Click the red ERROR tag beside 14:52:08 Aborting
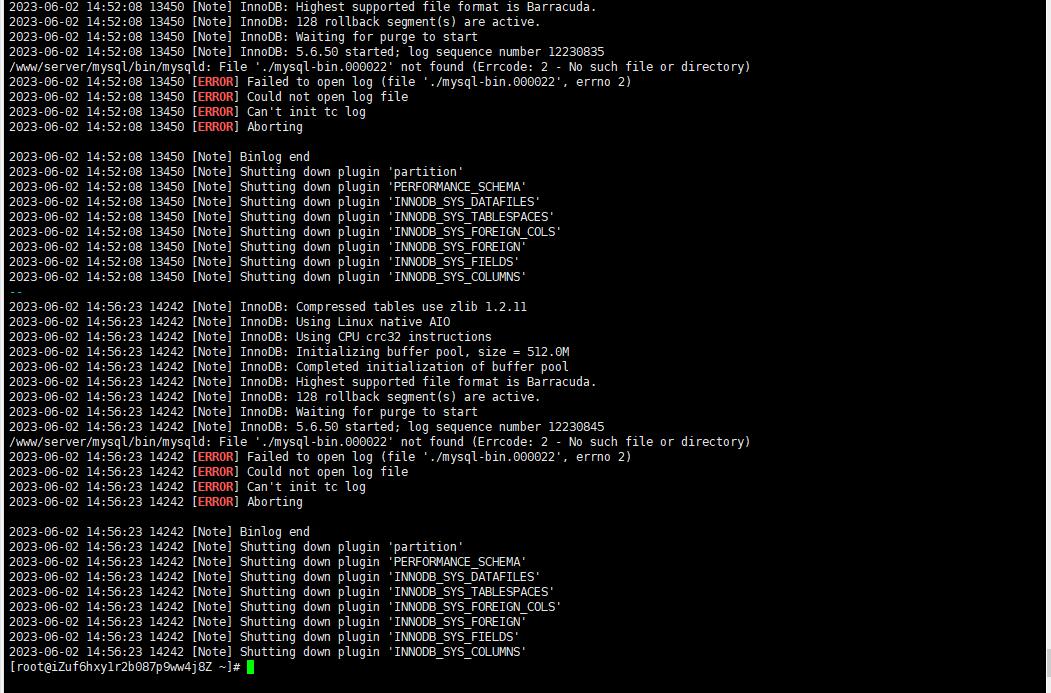The width and height of the screenshot is (1051, 693). point(216,127)
